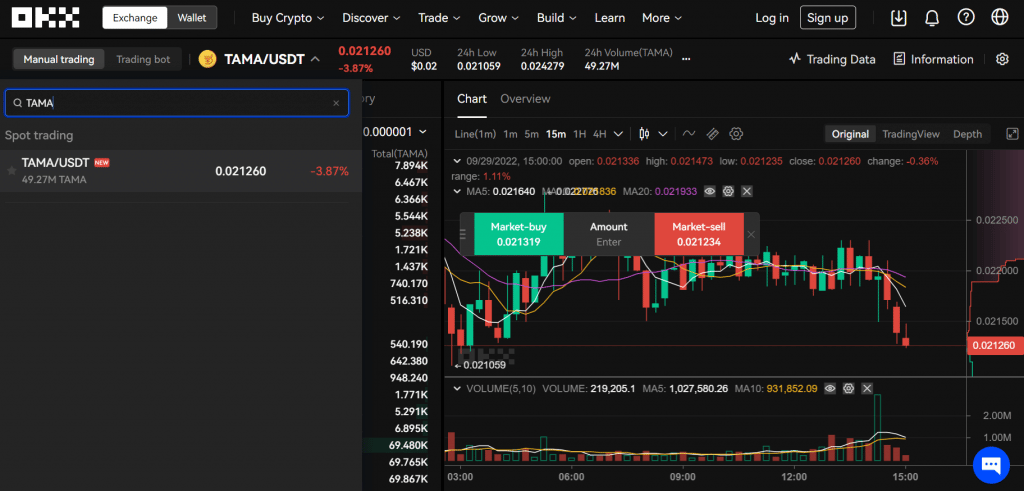Switch chart to Original view
1024x491 pixels.
pos(850,134)
